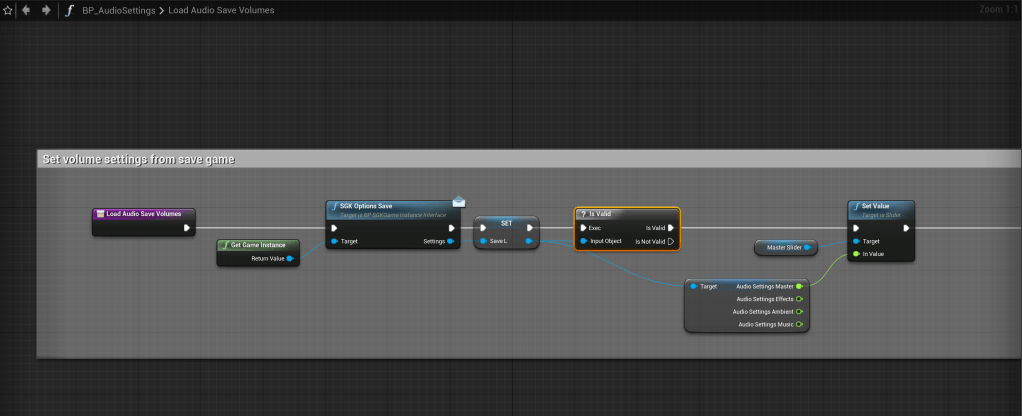The image size is (1022, 416).
Task: Click the Audio Settings Ambient output pin
Action: click(x=799, y=311)
